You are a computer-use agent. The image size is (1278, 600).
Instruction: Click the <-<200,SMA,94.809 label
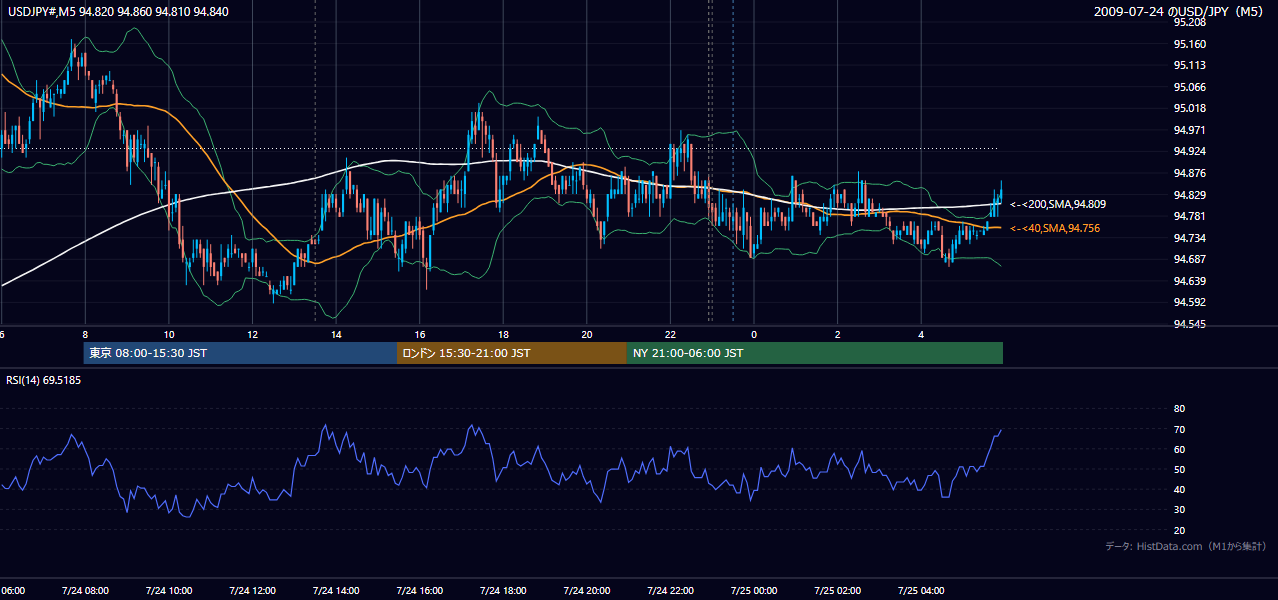coord(1058,204)
